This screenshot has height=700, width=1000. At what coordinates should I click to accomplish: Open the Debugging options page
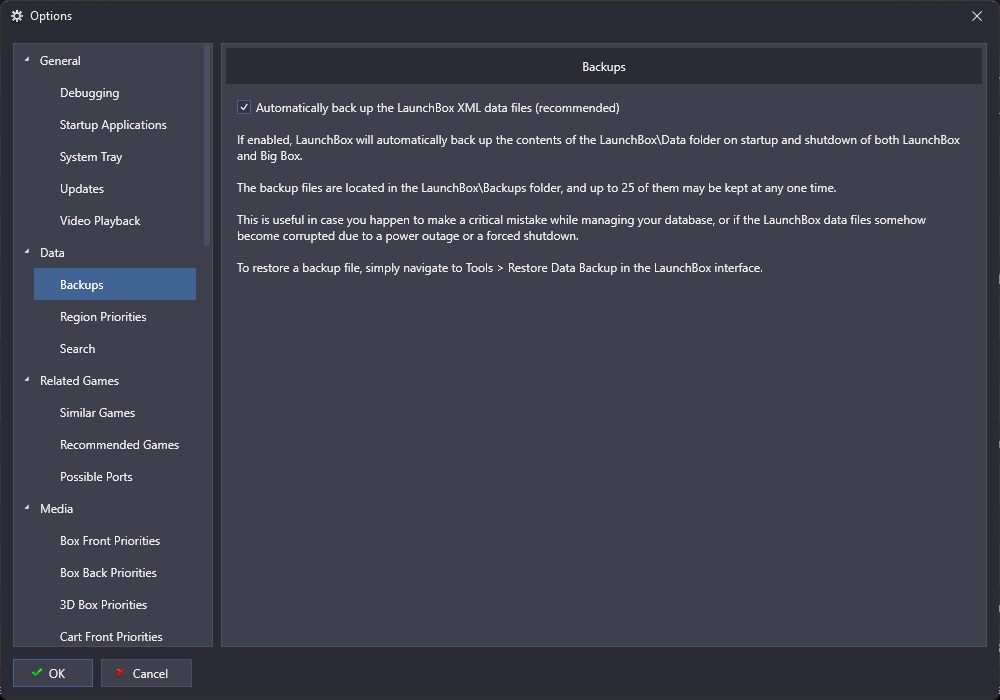point(89,93)
